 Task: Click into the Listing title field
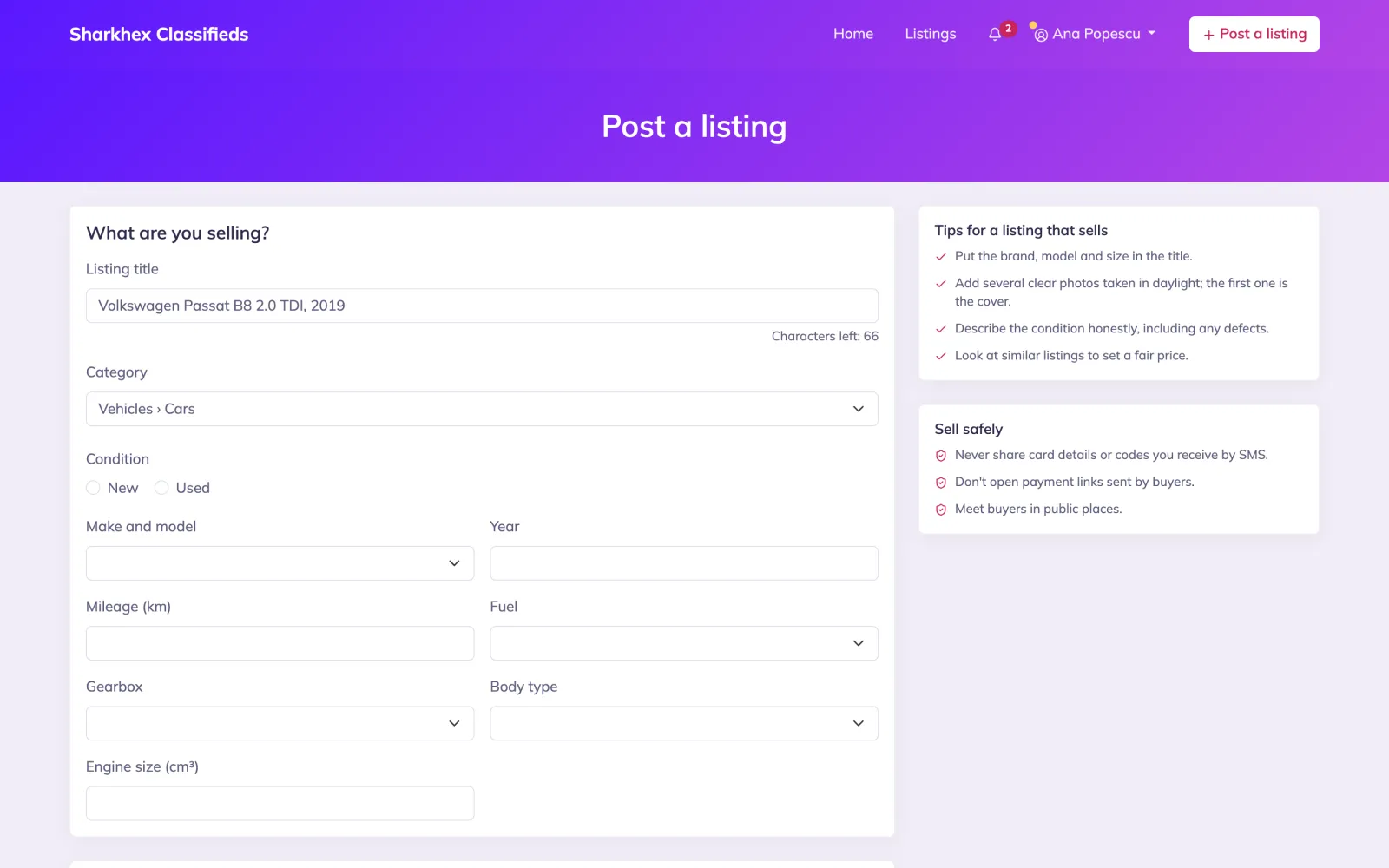point(482,306)
